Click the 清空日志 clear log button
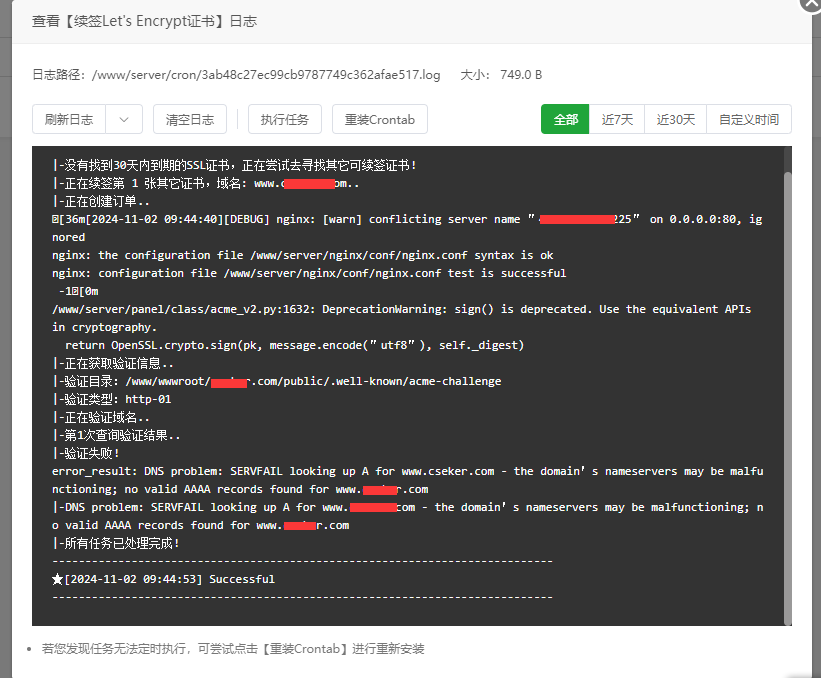Screen dimensions: 821x678 pos(190,119)
